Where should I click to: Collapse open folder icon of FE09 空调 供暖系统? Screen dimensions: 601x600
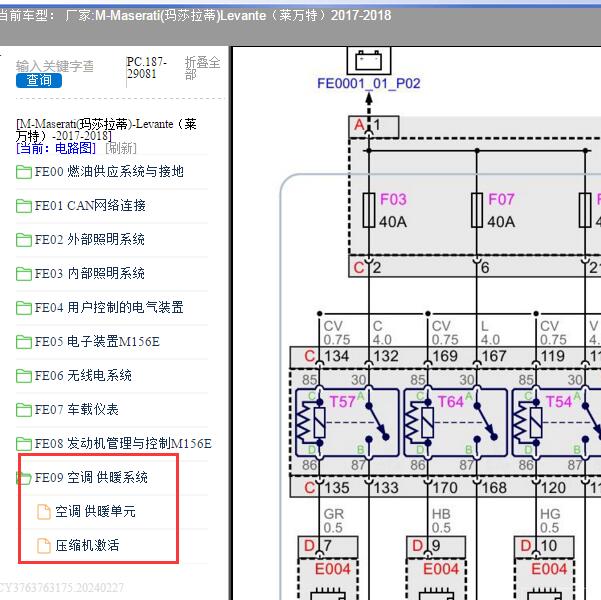pos(24,478)
